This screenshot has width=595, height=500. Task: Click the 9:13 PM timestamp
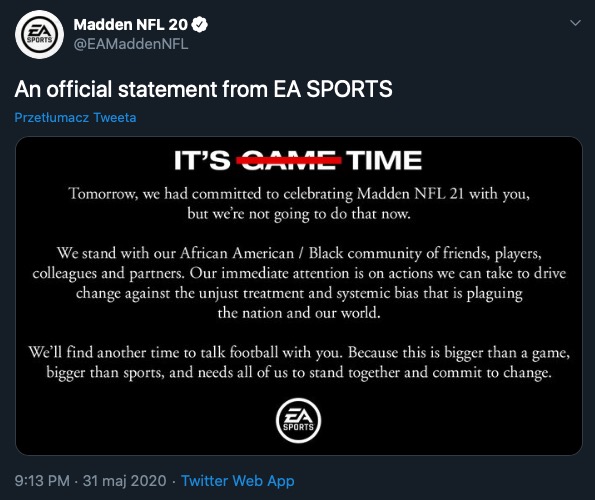pyautogui.click(x=42, y=481)
